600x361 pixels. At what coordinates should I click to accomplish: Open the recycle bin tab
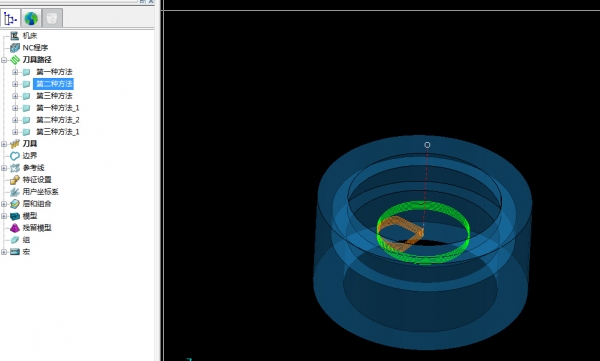(x=52, y=18)
